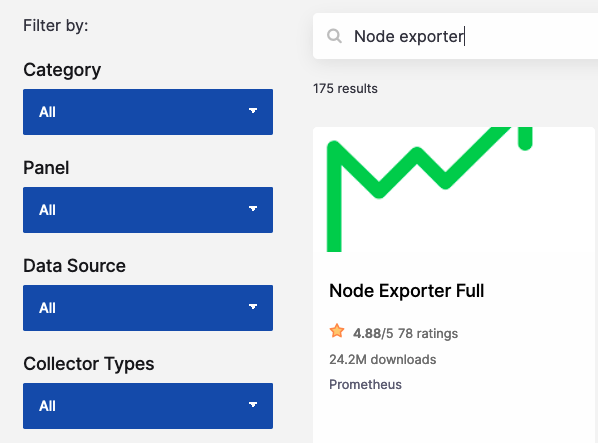Click the '4.88/5 78 ratings' text
The height and width of the screenshot is (443, 598).
click(x=405, y=334)
